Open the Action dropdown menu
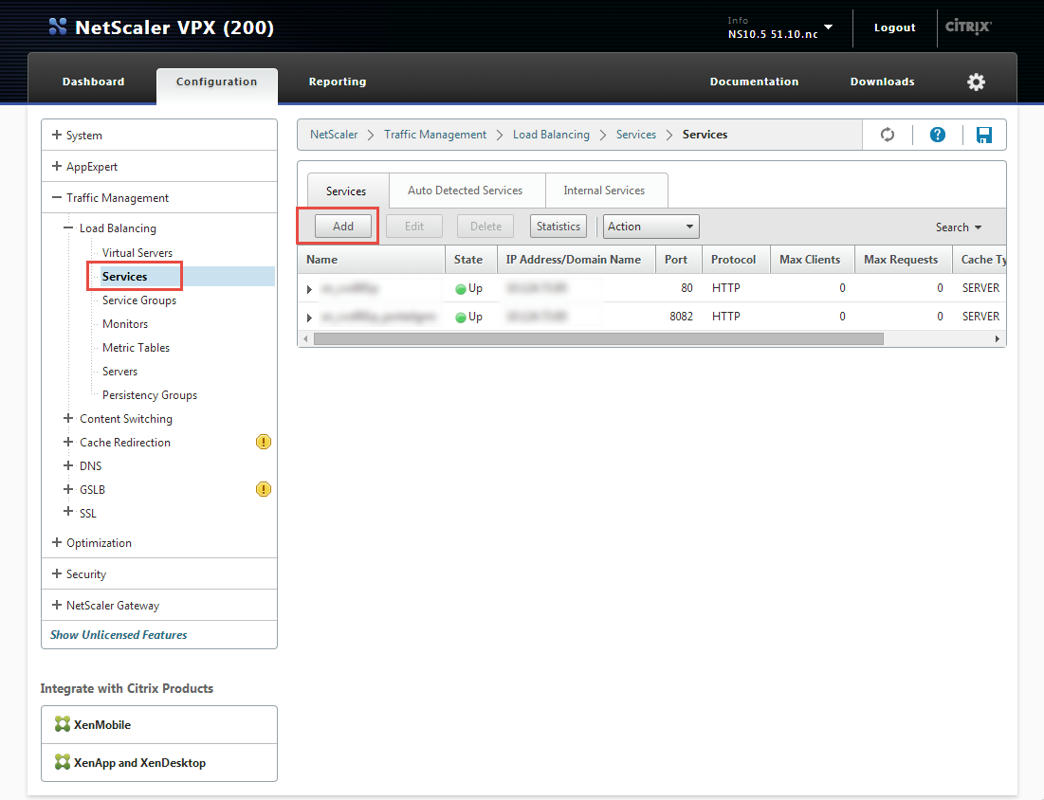This screenshot has height=800, width=1044. click(x=651, y=227)
